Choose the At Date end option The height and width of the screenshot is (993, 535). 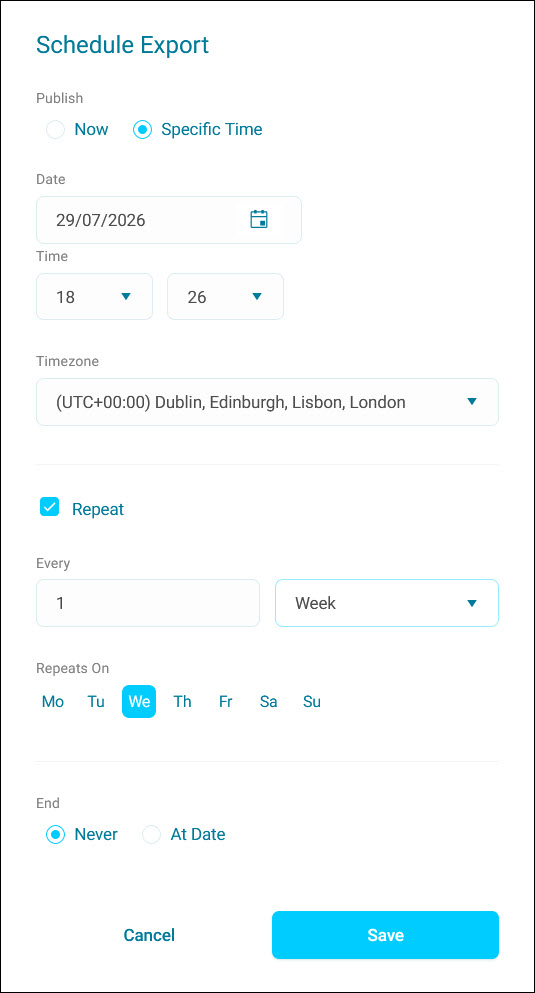point(152,835)
